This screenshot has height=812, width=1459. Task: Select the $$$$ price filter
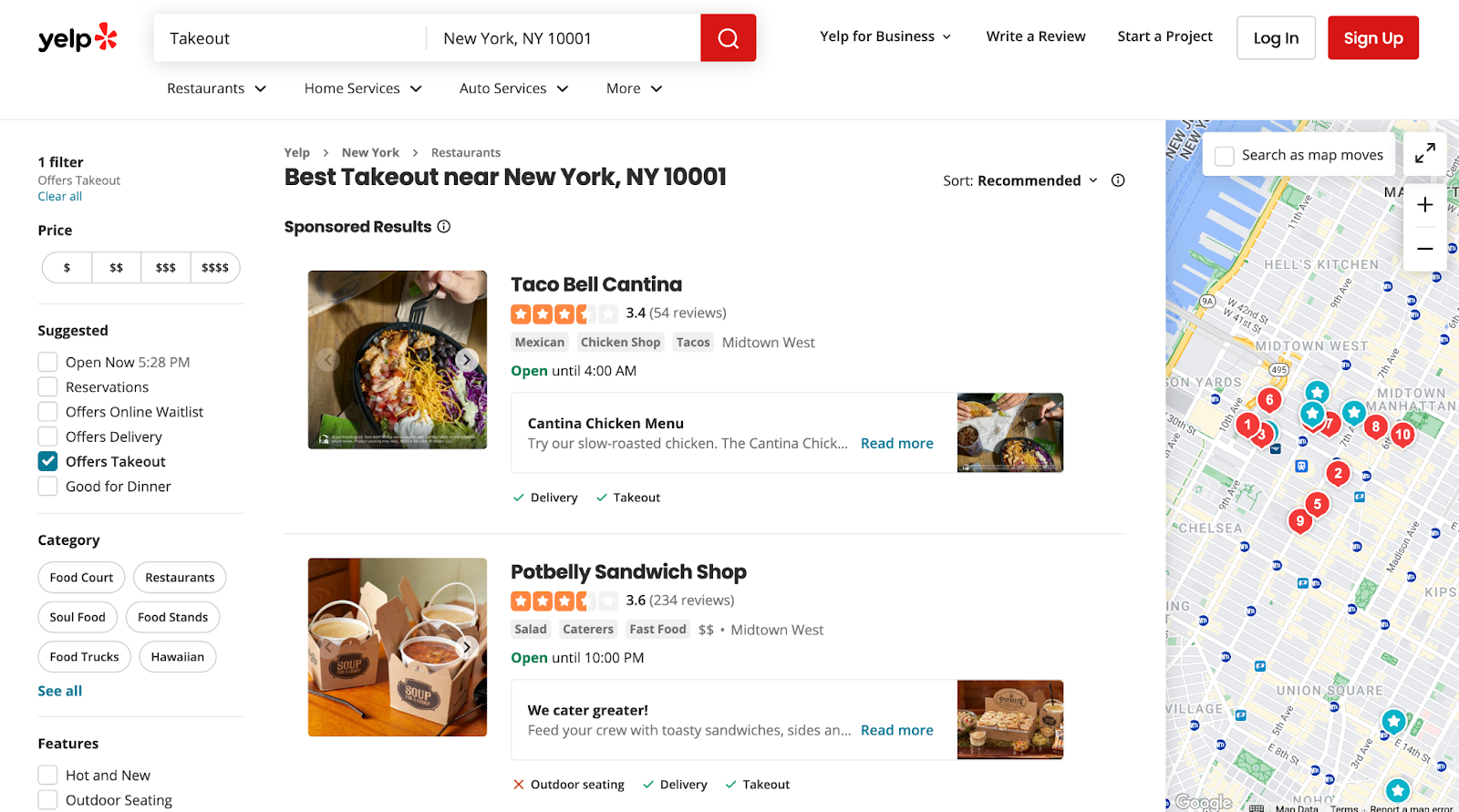click(215, 268)
